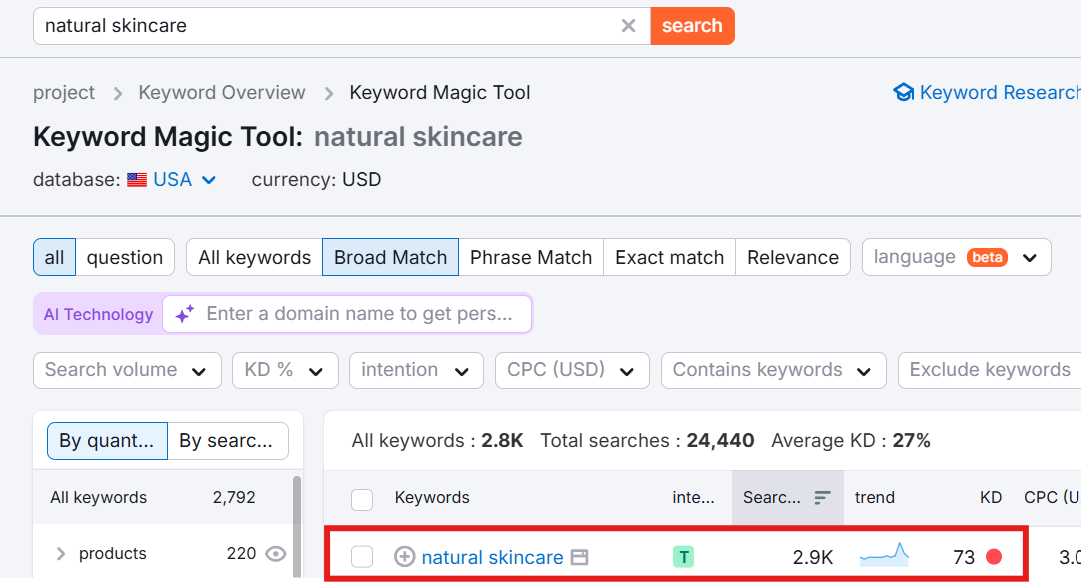The image size is (1081, 582).
Task: Focus the domain name AI input field
Action: (x=347, y=314)
